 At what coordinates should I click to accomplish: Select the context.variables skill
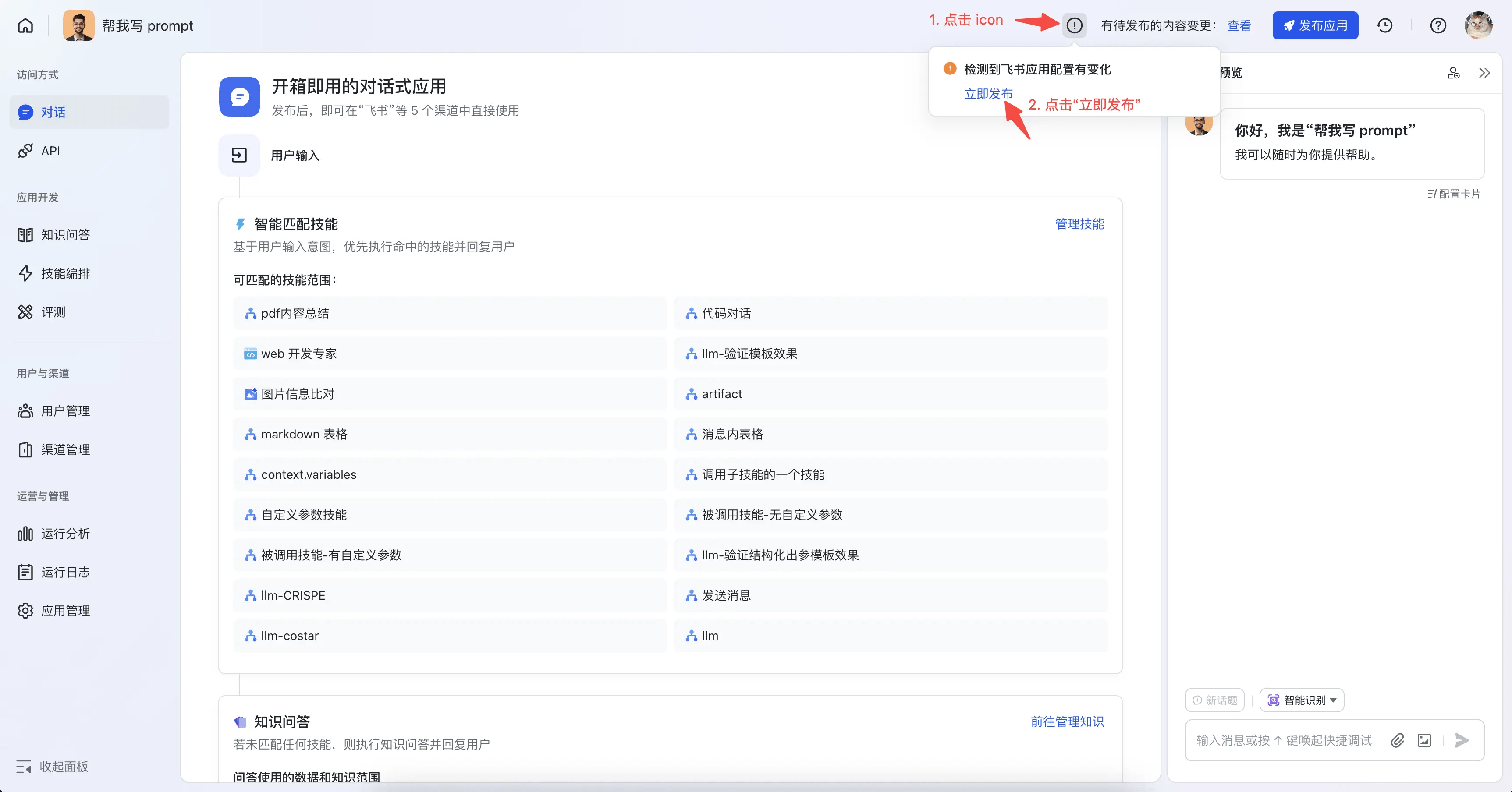click(450, 474)
